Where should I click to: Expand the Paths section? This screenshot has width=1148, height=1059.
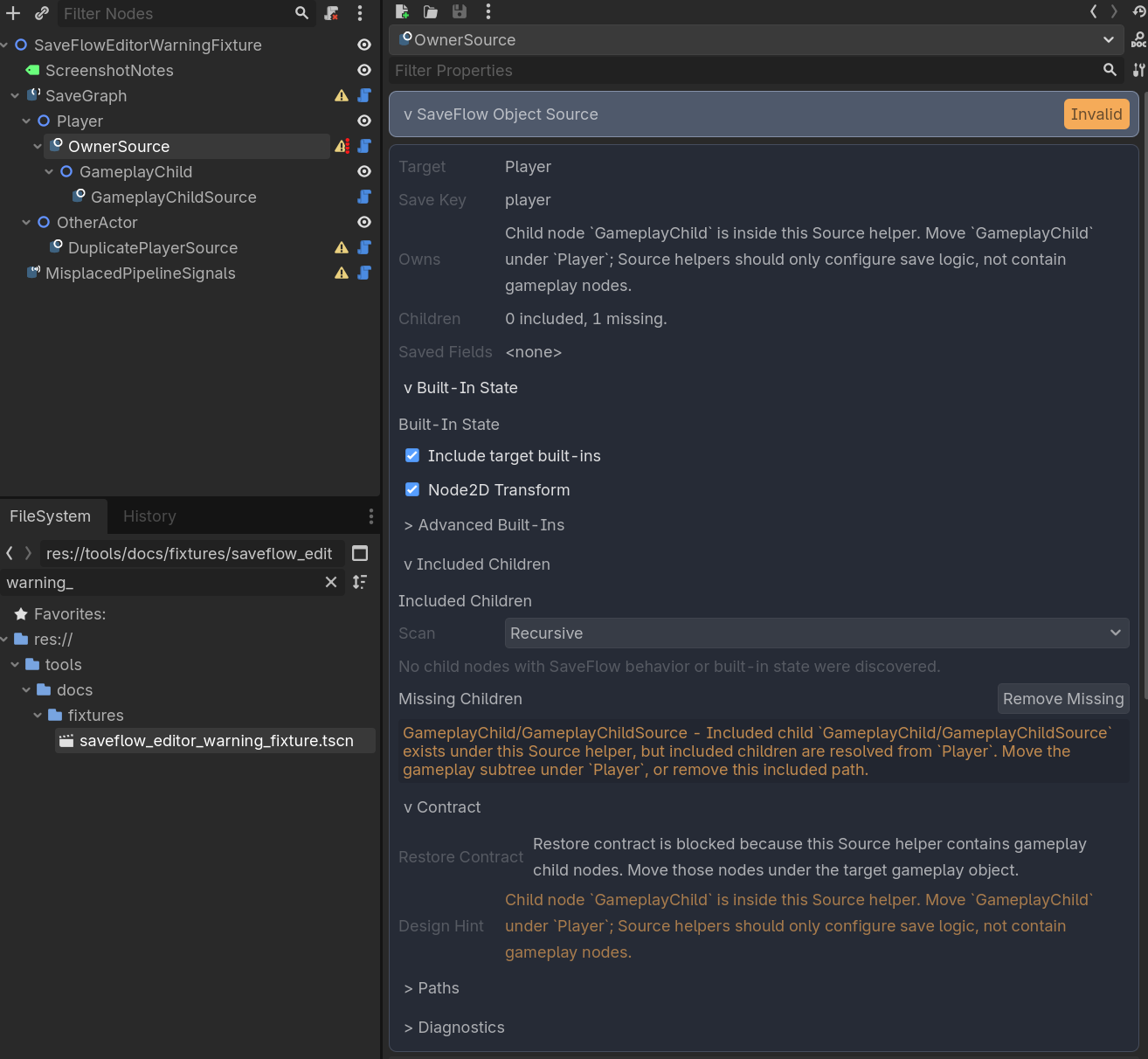pyautogui.click(x=432, y=987)
